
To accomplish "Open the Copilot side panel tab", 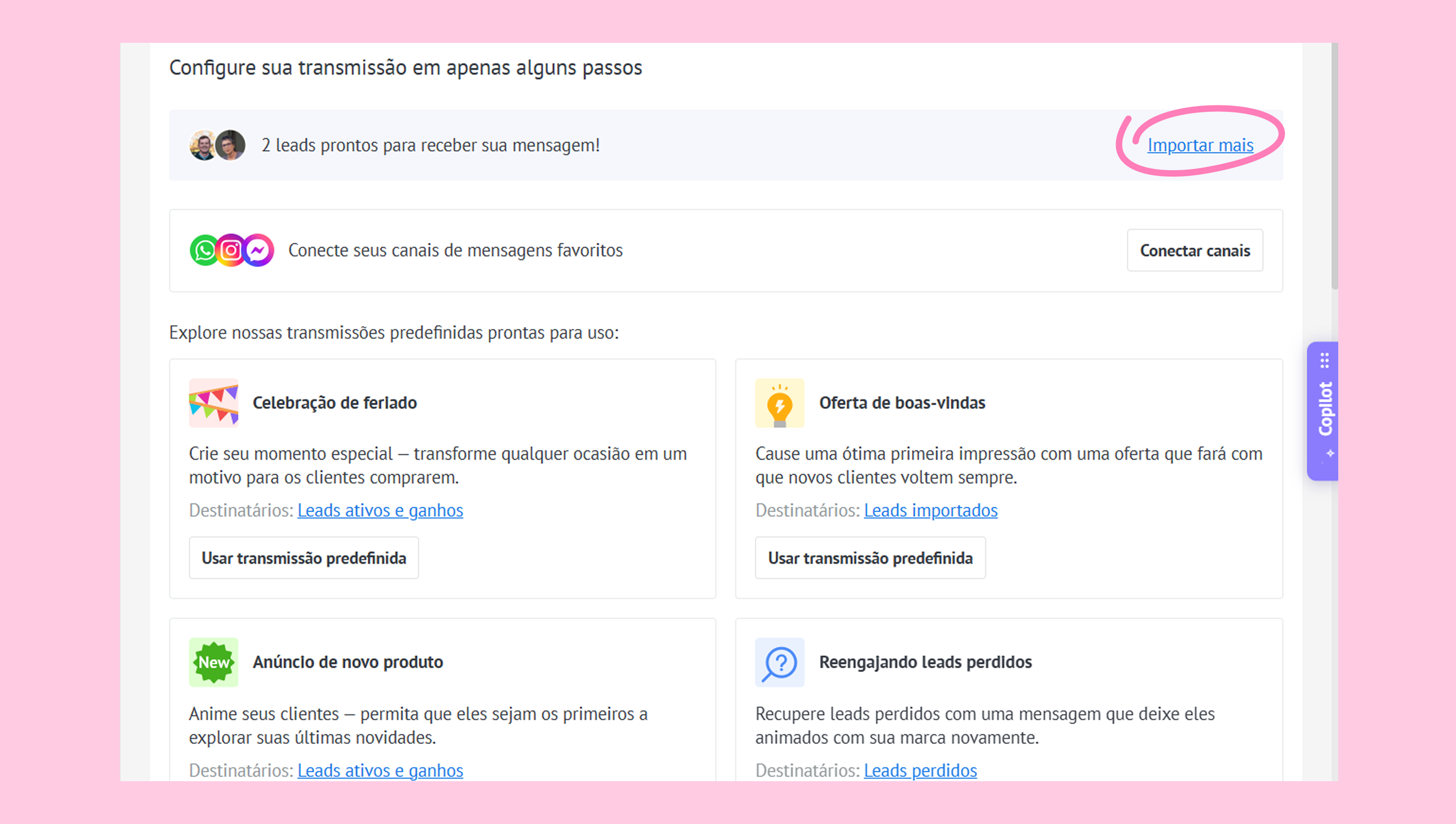I will [1323, 411].
